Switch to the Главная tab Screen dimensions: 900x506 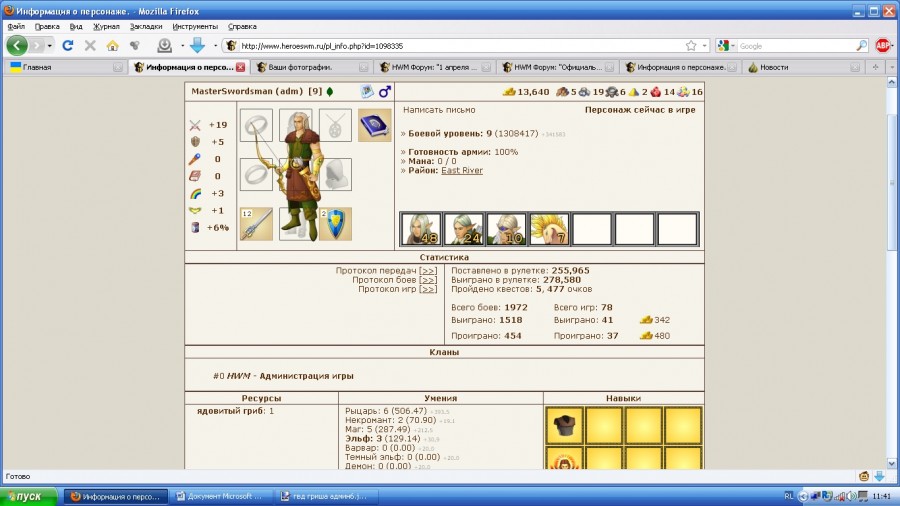(x=66, y=67)
